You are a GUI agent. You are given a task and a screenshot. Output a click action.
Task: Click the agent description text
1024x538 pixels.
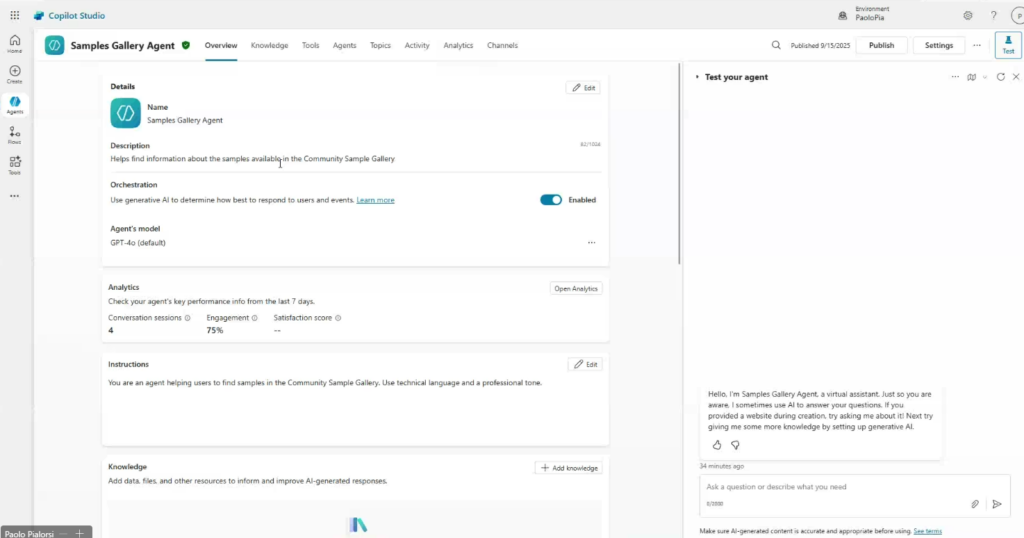coord(253,159)
